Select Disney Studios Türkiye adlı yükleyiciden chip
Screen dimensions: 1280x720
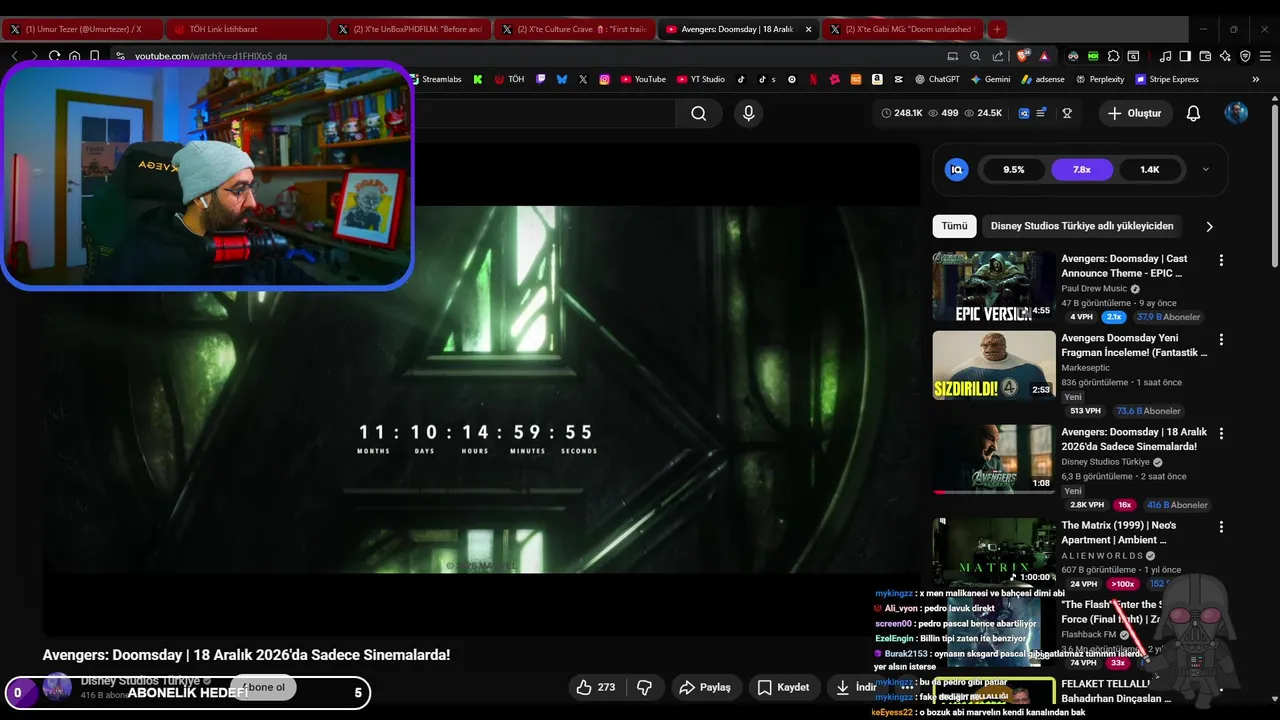point(1082,226)
